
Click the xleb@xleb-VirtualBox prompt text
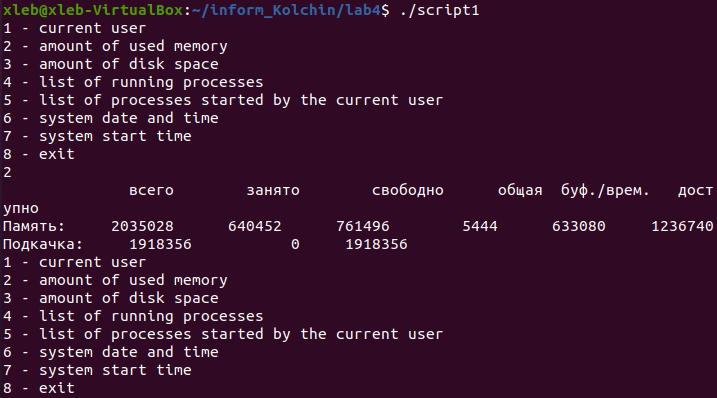[93, 10]
